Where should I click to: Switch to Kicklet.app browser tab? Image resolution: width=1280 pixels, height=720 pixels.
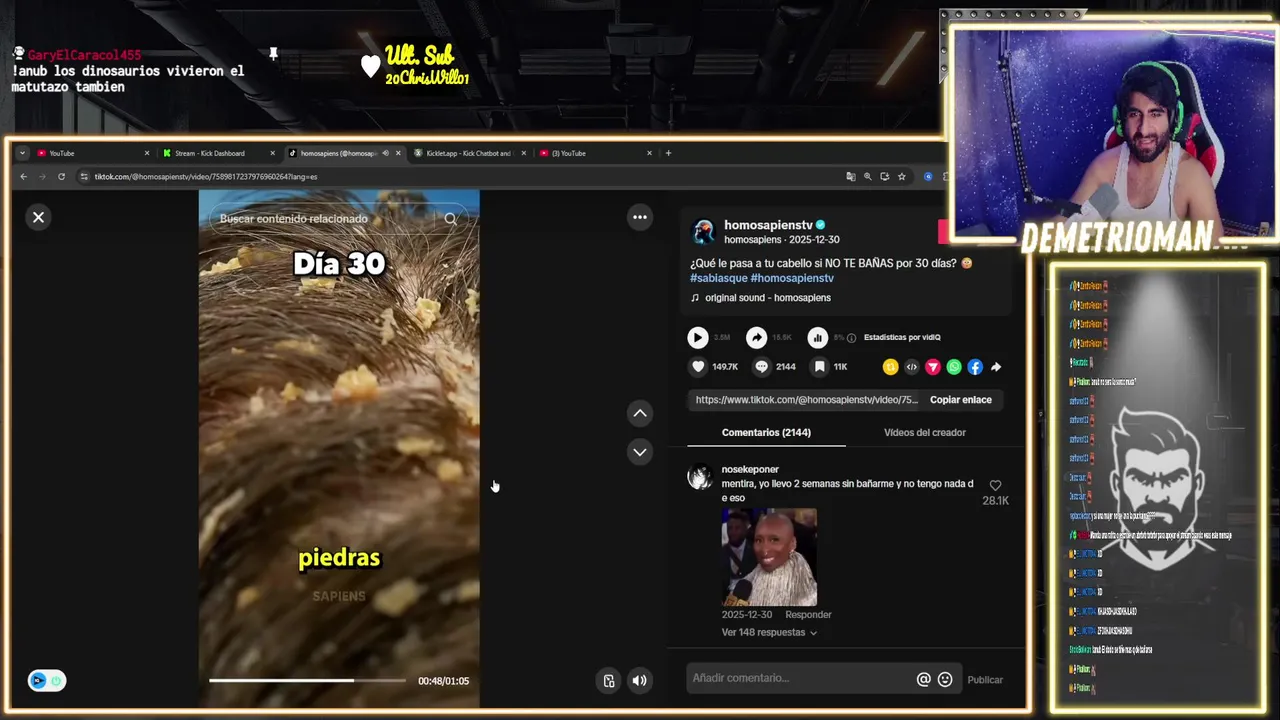point(468,153)
